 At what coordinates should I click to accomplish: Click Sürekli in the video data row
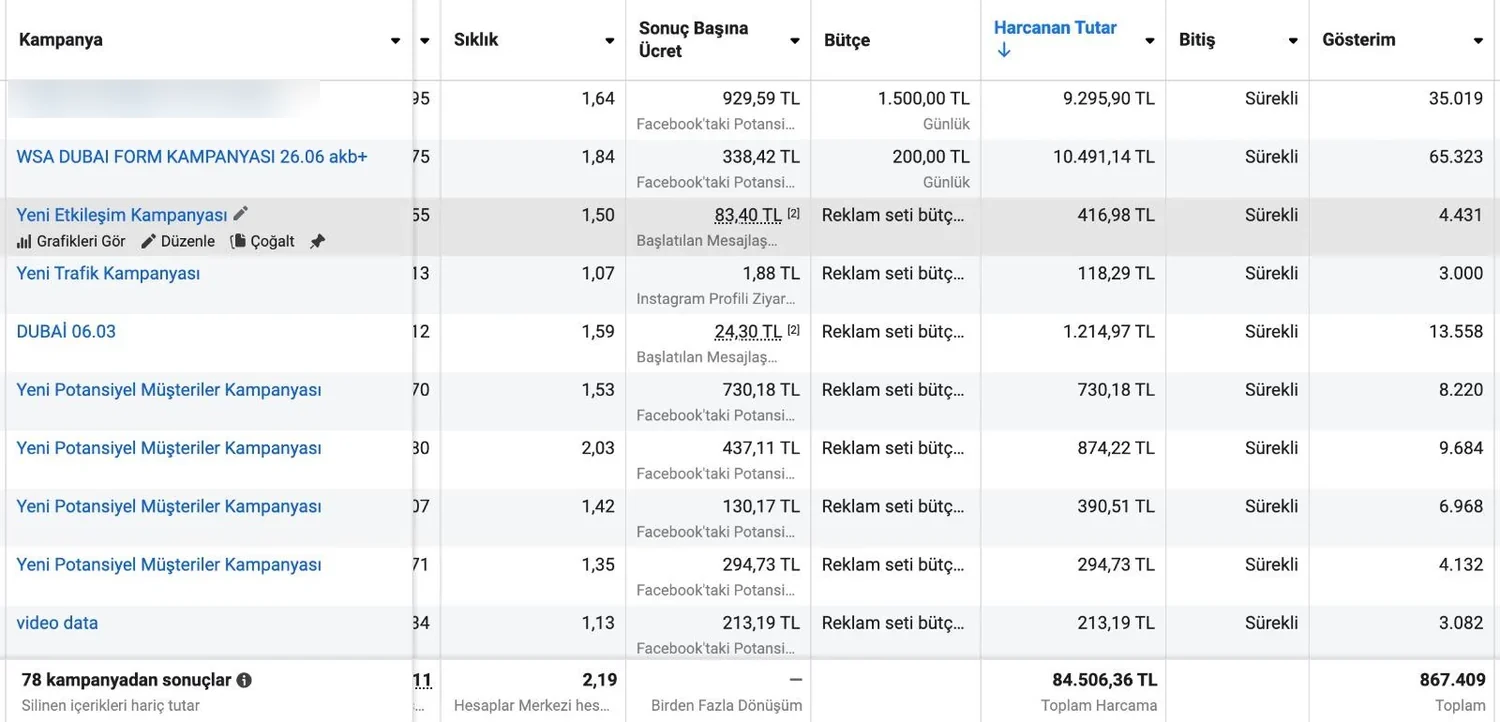1271,622
